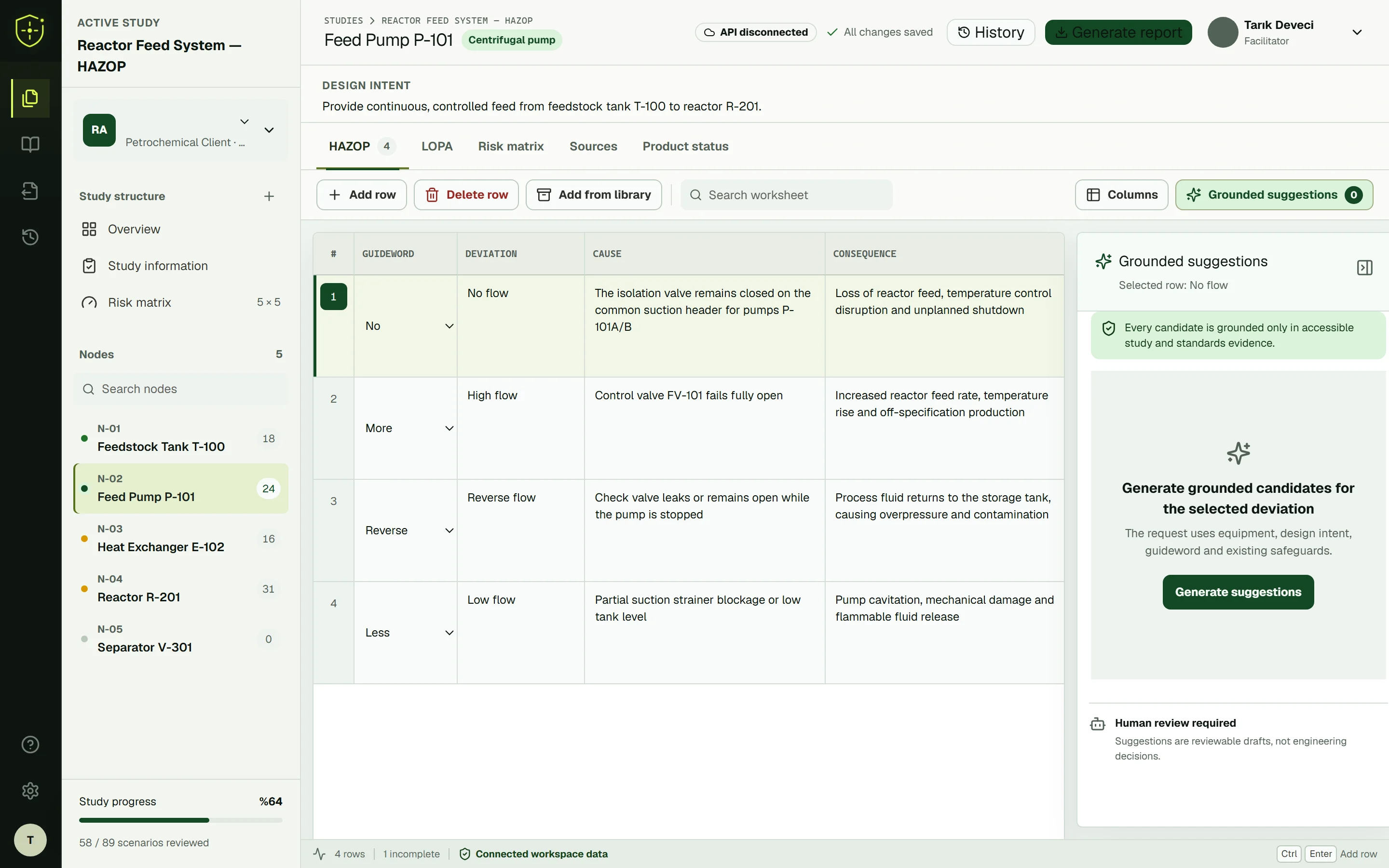Switch to the HAZOP tab

coord(362,147)
